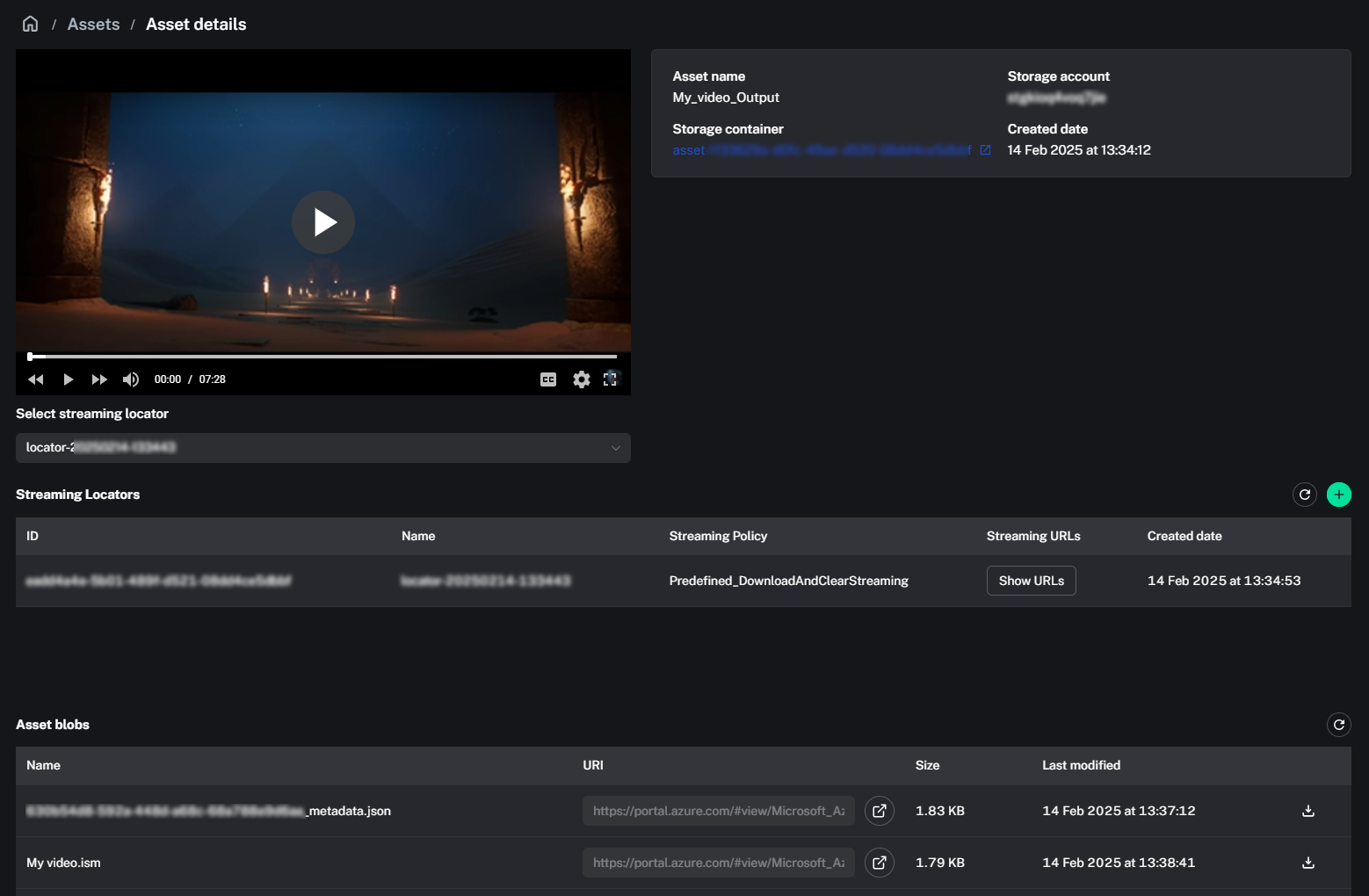The height and width of the screenshot is (896, 1369).
Task: Click the external link icon next to the storage container
Action: click(x=985, y=150)
